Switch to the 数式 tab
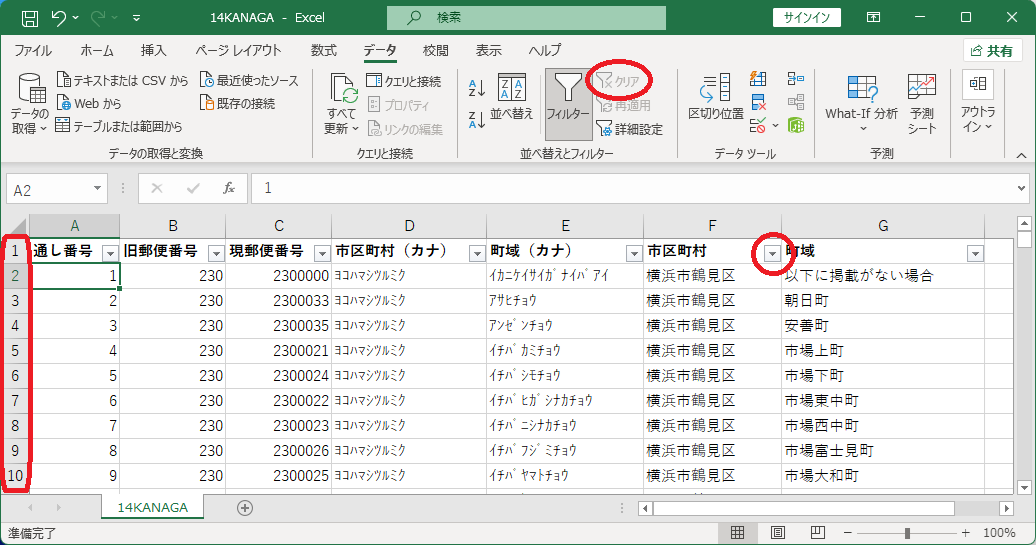The width and height of the screenshot is (1036, 545). pos(324,50)
